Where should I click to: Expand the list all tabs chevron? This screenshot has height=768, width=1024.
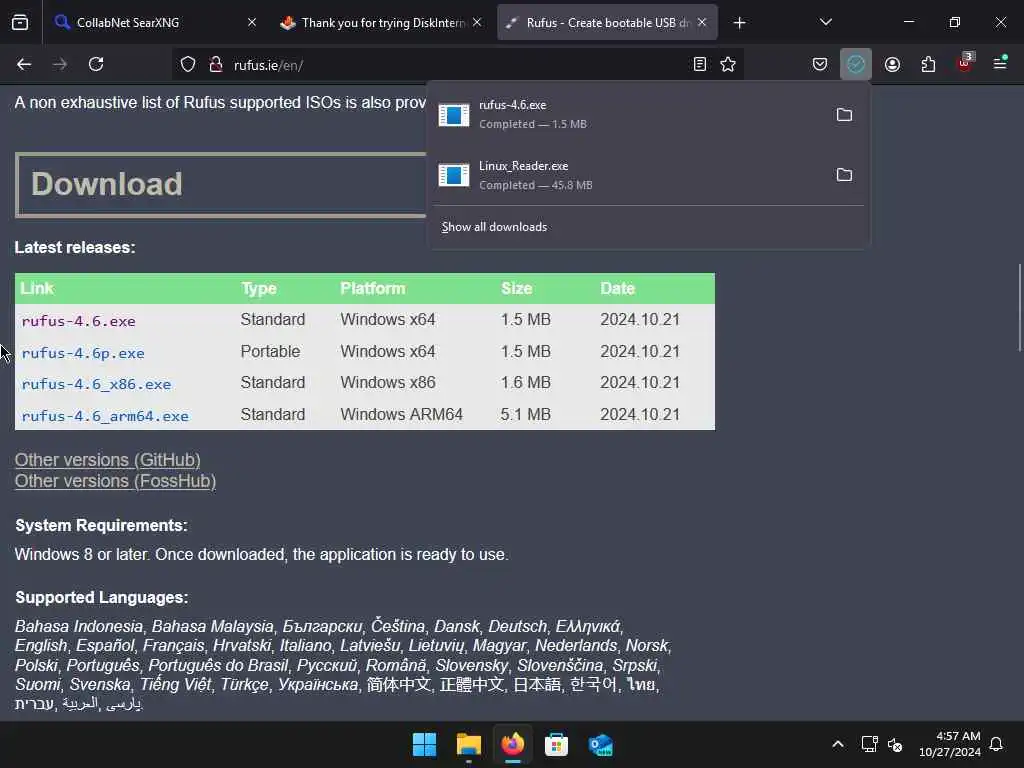[x=825, y=22]
